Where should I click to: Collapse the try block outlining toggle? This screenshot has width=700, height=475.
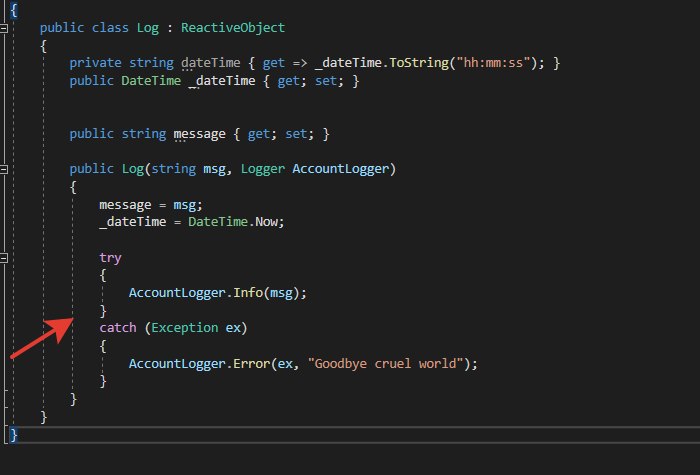coord(4,258)
